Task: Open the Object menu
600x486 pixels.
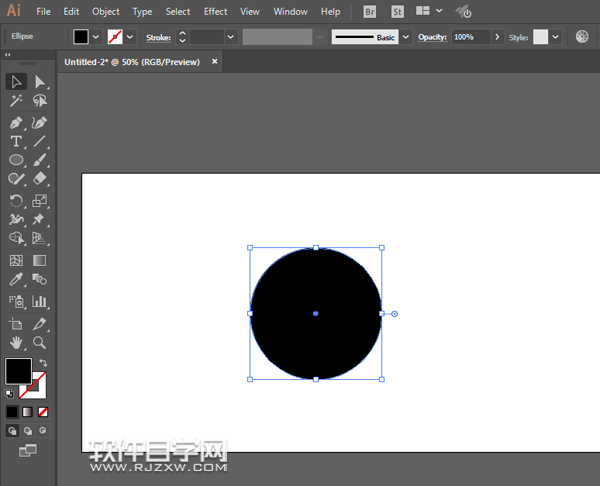Action: pyautogui.click(x=106, y=11)
